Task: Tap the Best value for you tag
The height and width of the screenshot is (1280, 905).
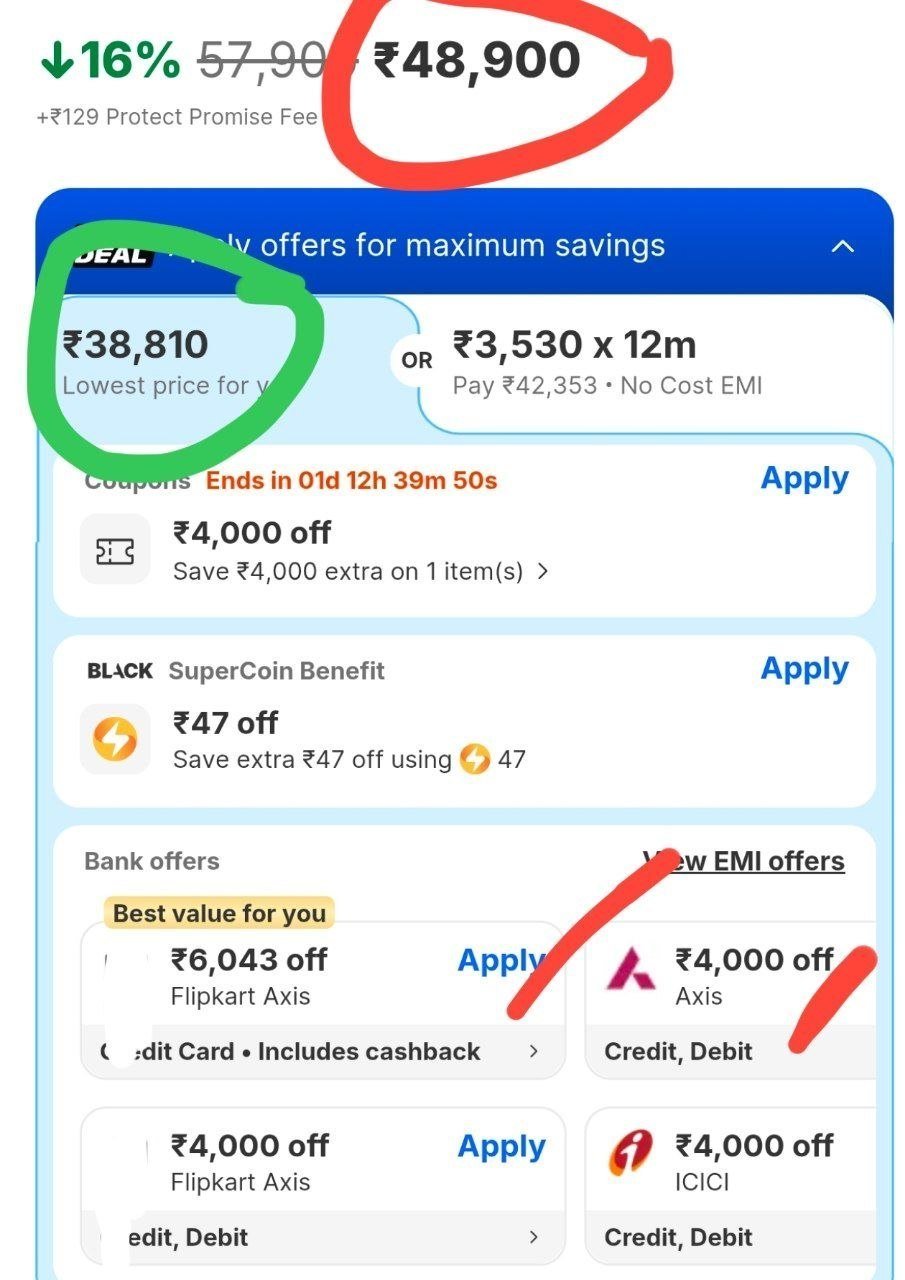Action: pos(219,913)
